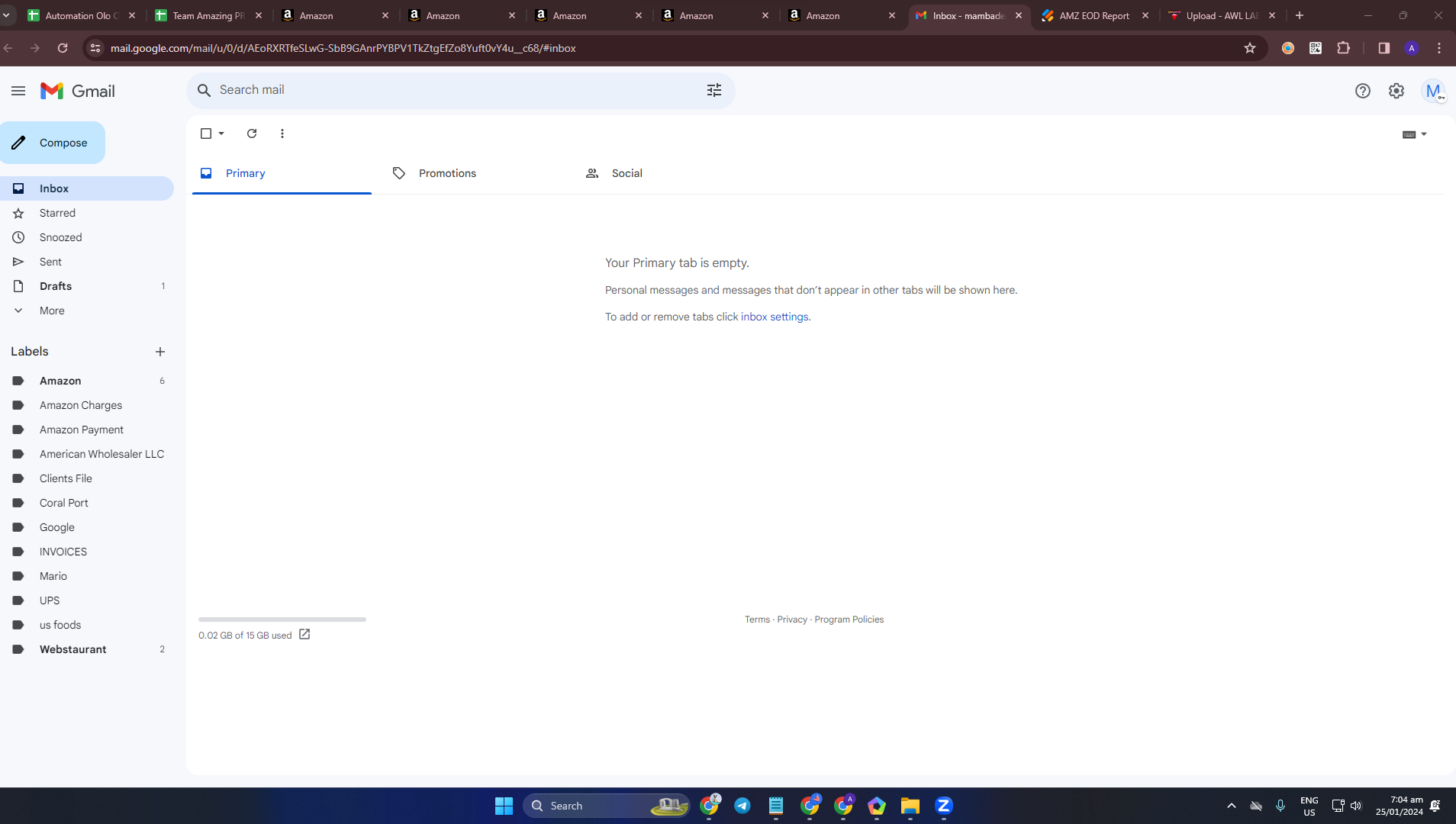Show hidden system tray icons
This screenshot has width=1456, height=824.
click(1232, 806)
